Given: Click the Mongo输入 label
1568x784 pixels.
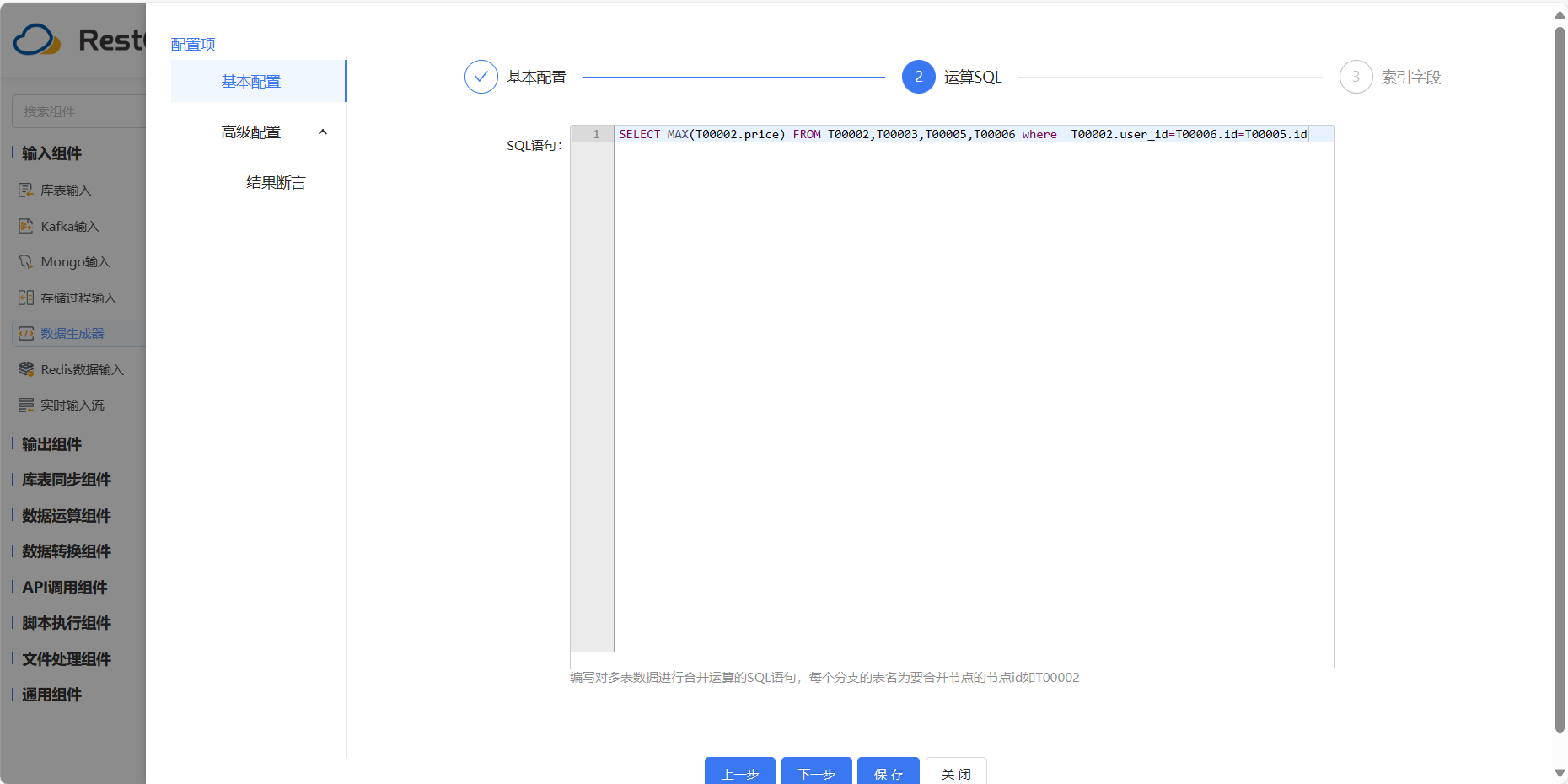Looking at the screenshot, I should tap(76, 262).
